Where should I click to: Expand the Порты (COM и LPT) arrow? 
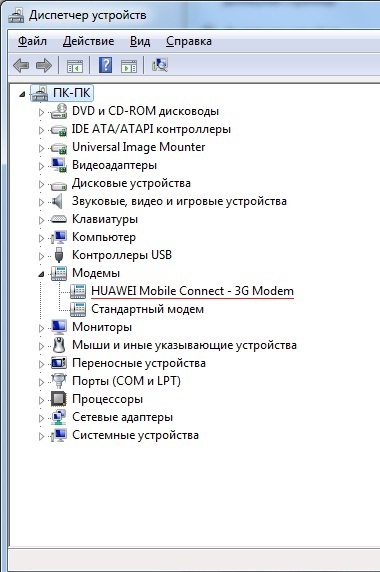coord(41,382)
